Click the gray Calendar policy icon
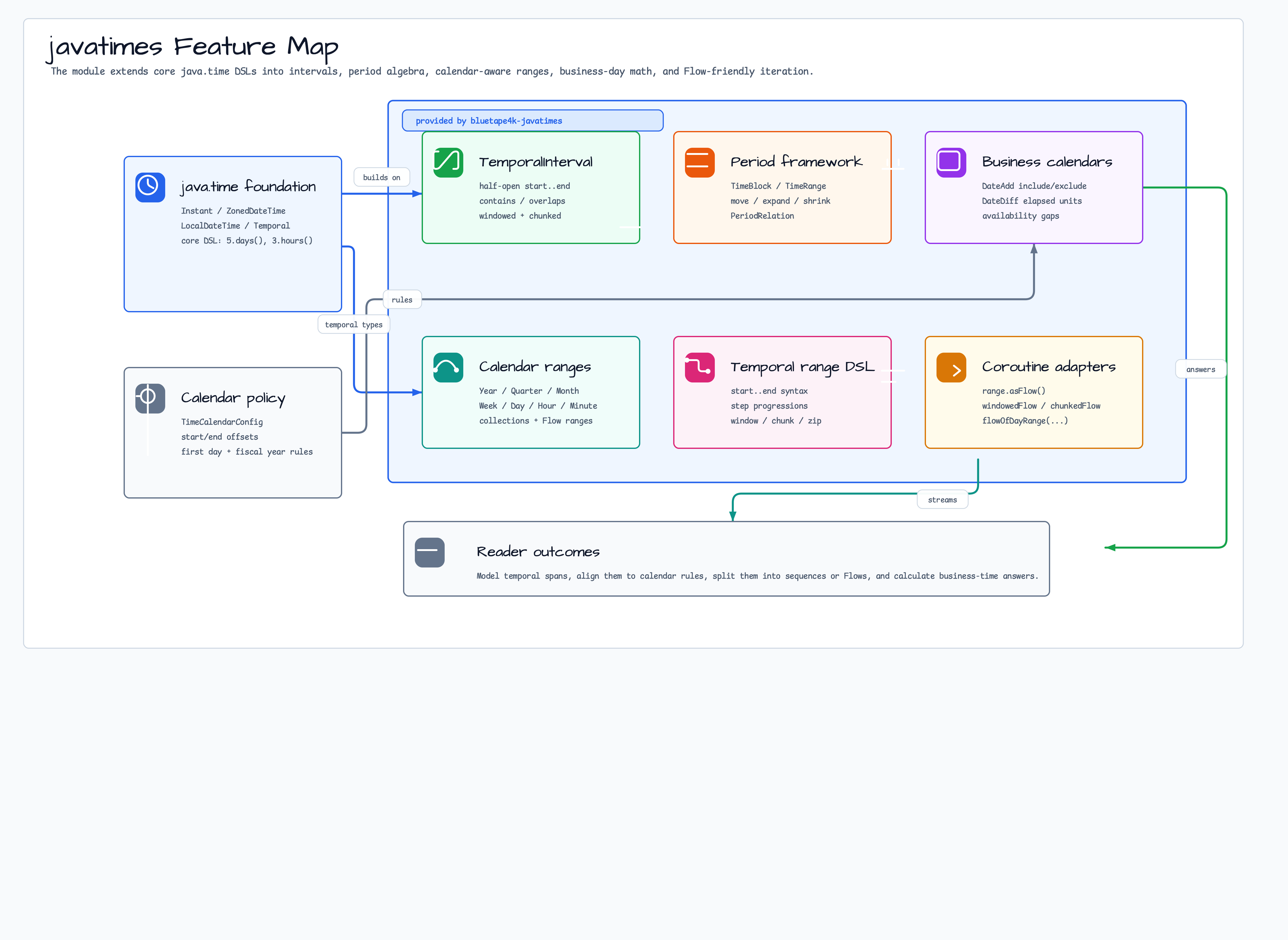 pyautogui.click(x=150, y=398)
